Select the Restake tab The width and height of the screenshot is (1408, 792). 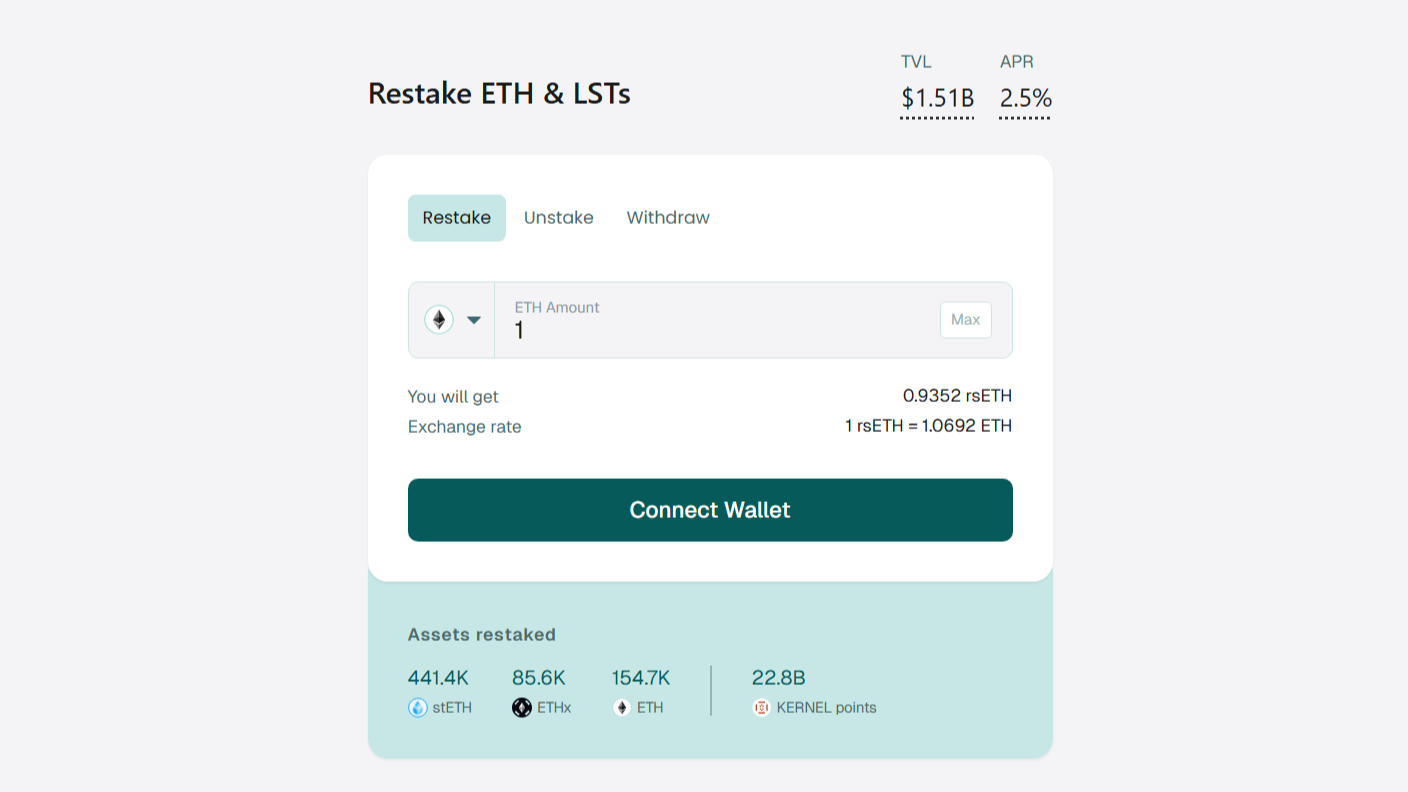456,217
